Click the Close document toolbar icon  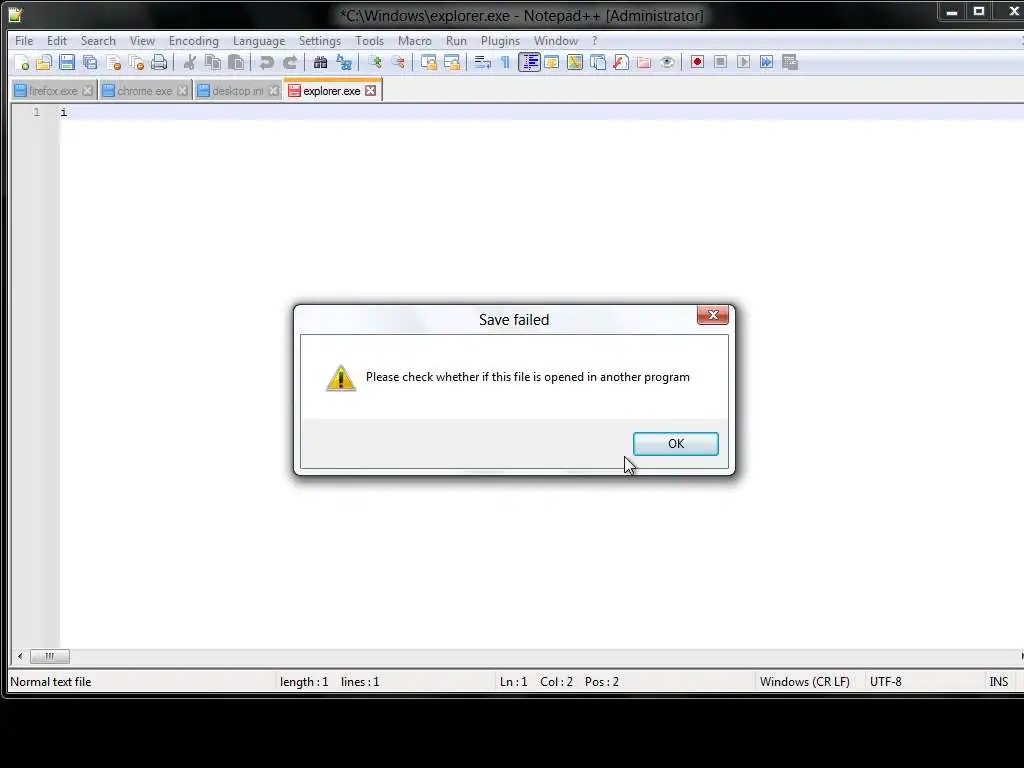(114, 63)
